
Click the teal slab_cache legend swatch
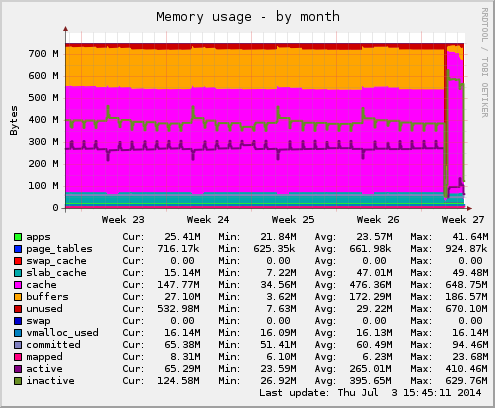tap(18, 273)
